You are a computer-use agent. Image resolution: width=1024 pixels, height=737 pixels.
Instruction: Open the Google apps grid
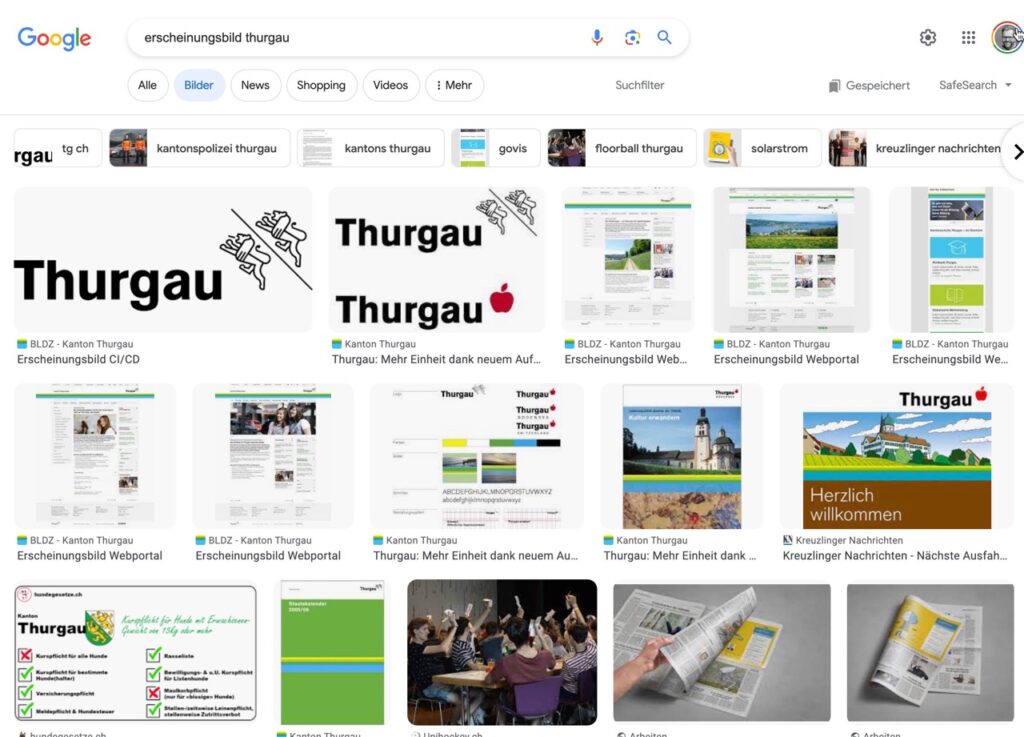point(968,38)
